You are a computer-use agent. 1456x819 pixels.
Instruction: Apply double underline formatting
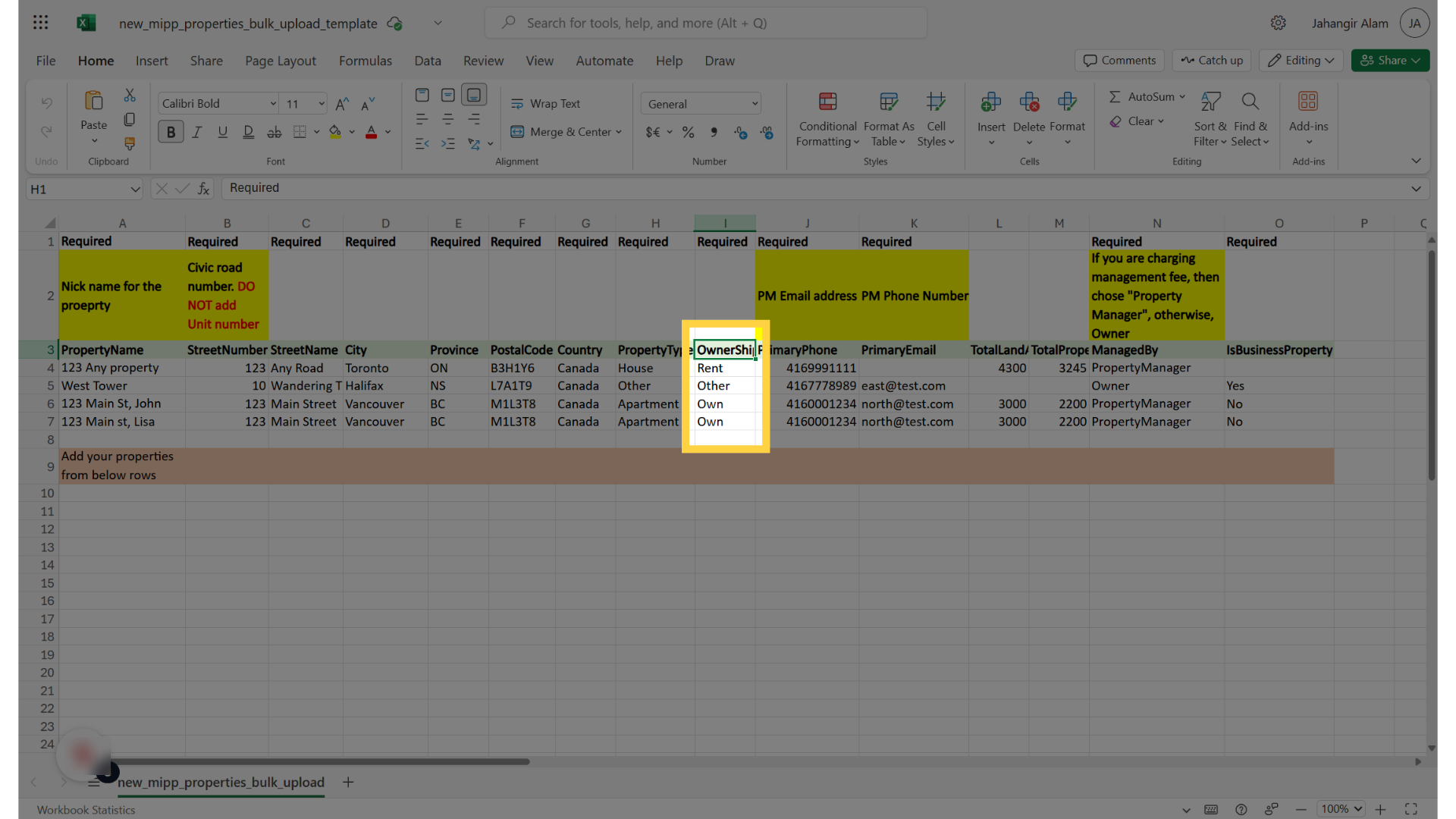coord(248,132)
